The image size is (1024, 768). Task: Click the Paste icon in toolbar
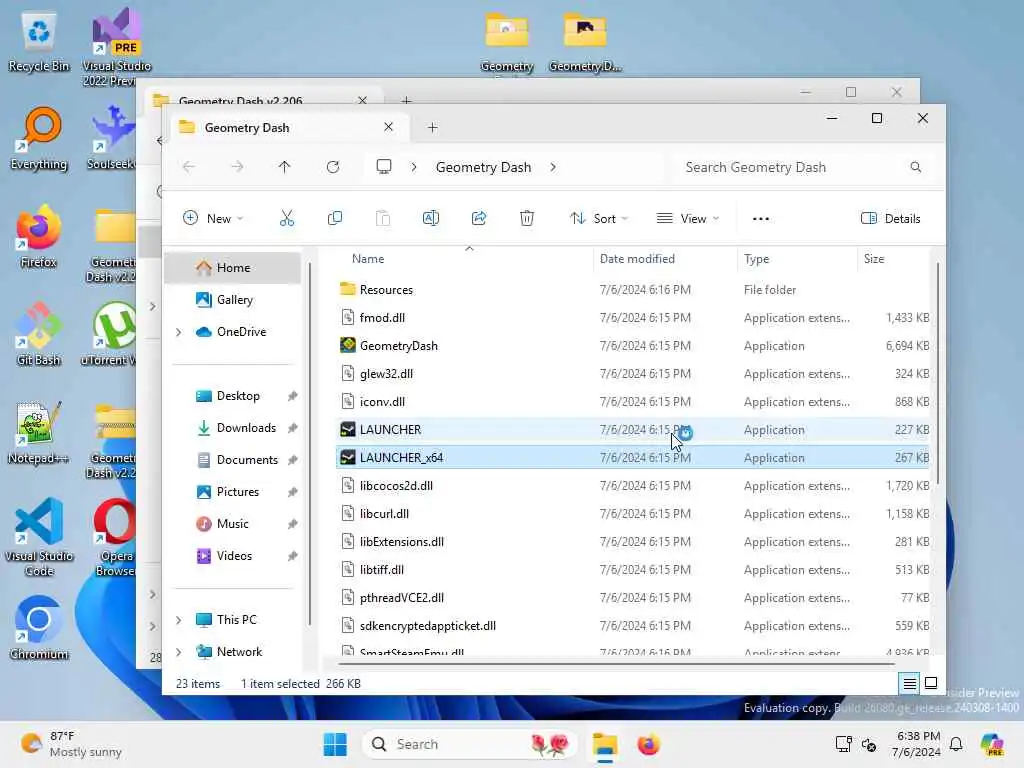pos(383,218)
